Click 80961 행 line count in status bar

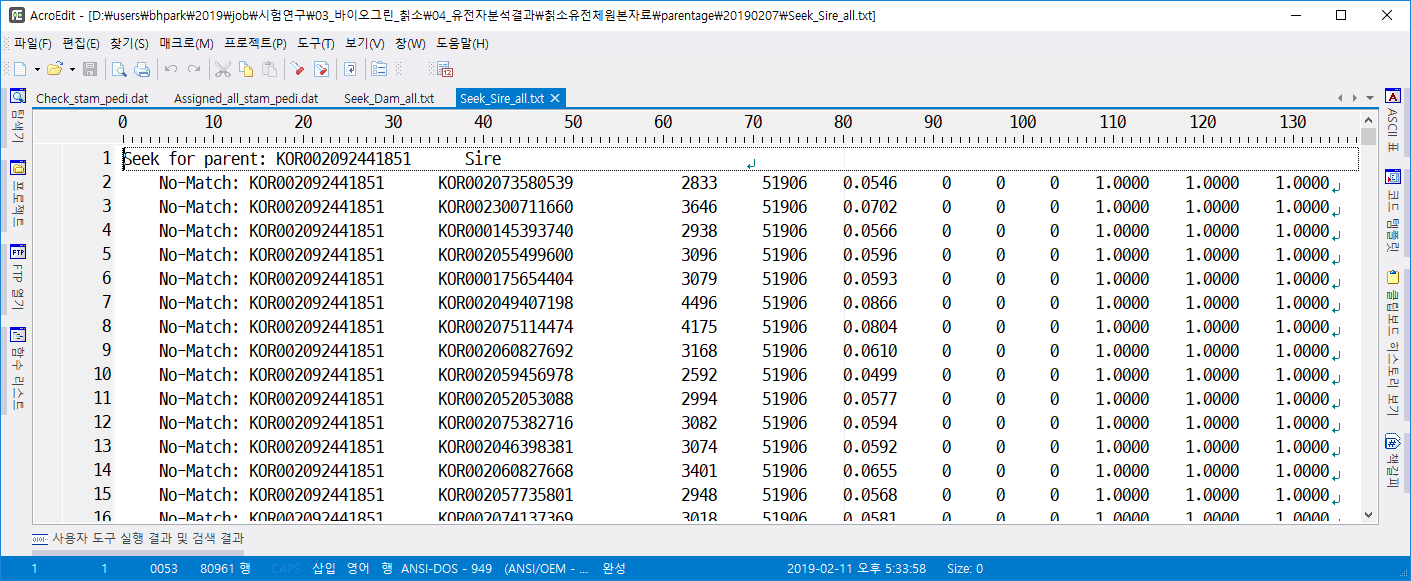coord(225,568)
